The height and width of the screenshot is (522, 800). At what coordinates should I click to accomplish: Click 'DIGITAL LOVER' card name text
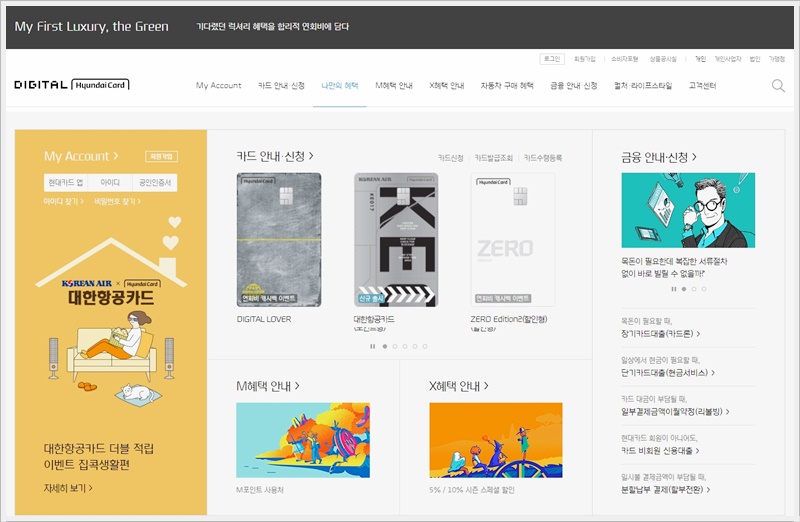[264, 319]
